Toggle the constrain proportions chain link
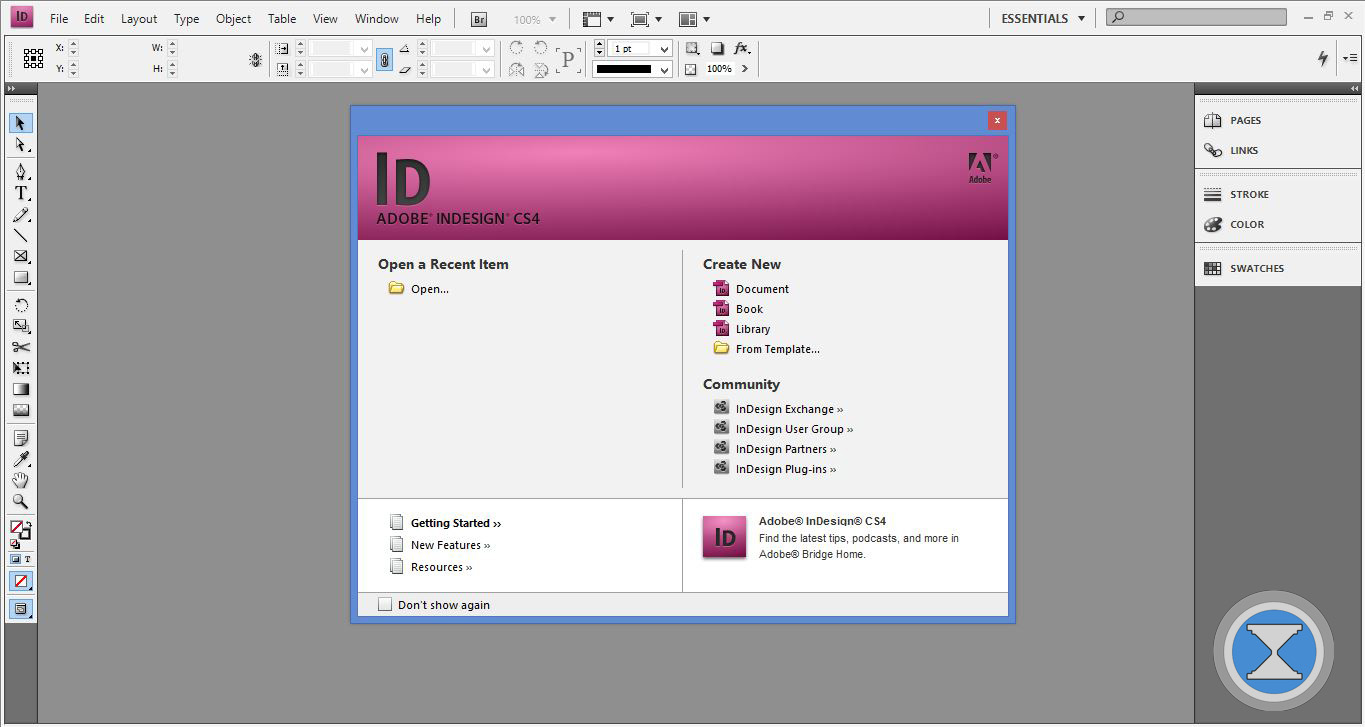Image resolution: width=1365 pixels, height=727 pixels. pos(384,59)
